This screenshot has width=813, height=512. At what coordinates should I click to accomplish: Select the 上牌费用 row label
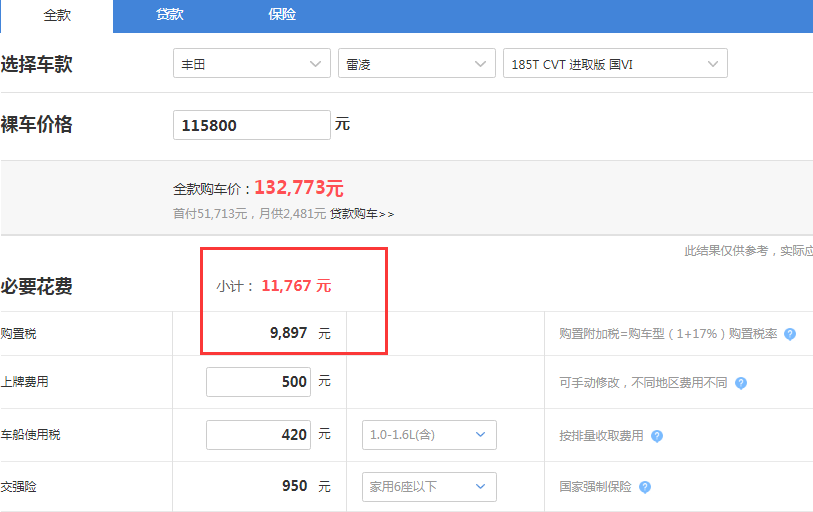tap(24, 382)
